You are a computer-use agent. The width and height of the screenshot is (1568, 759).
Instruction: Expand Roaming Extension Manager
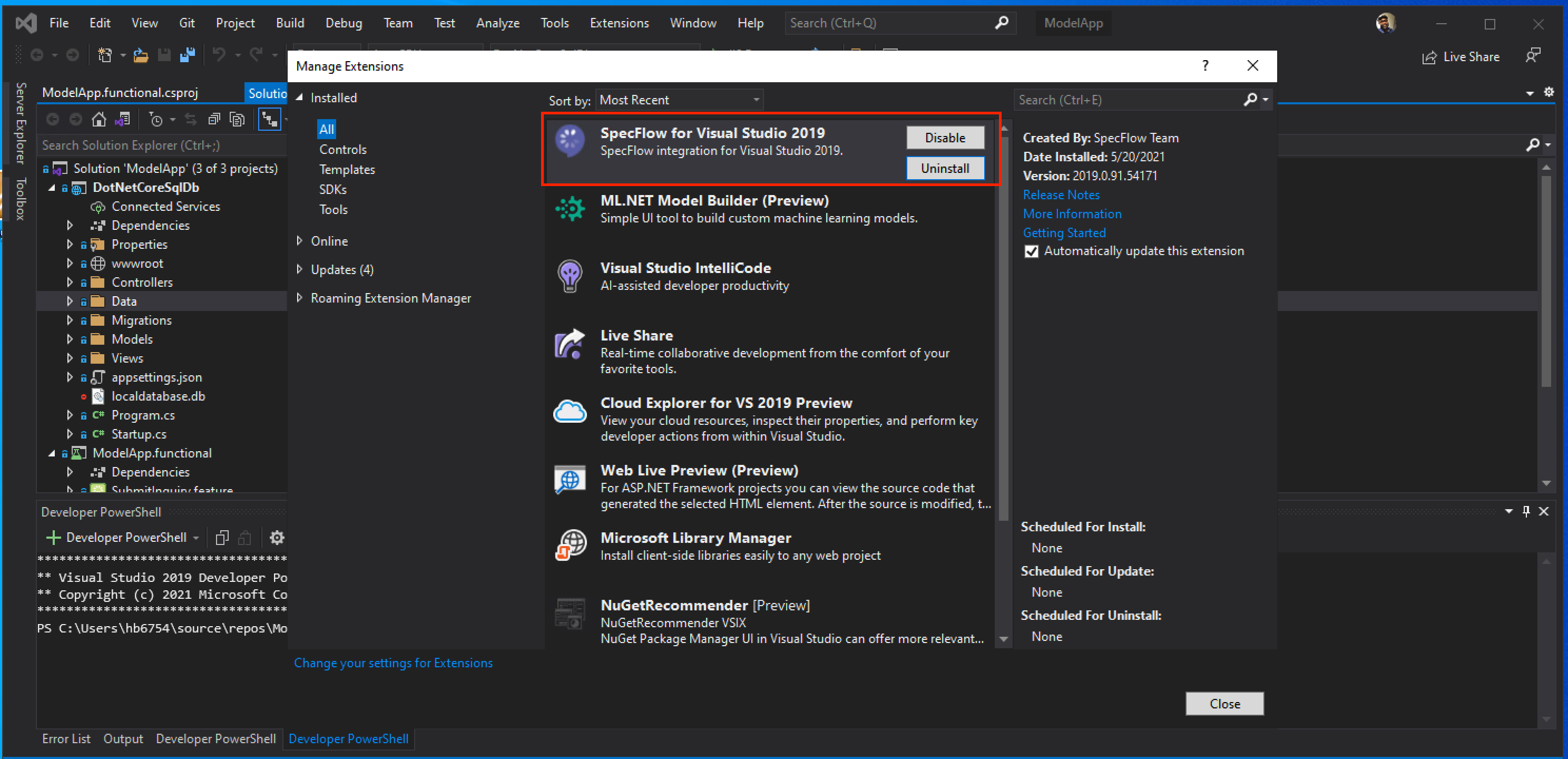(299, 297)
